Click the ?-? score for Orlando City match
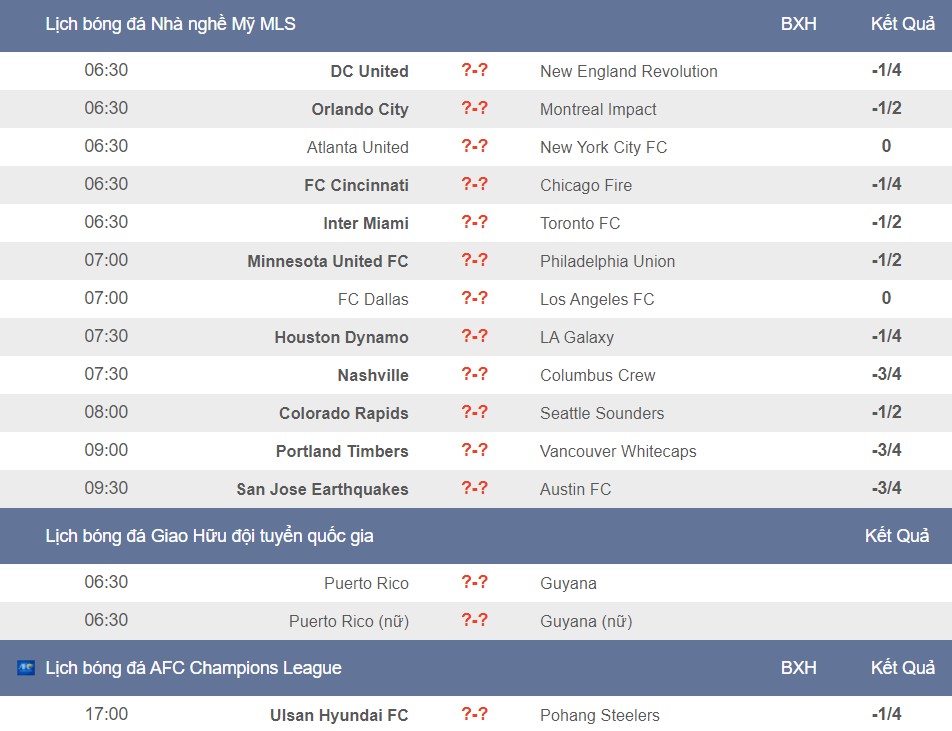 coord(474,109)
